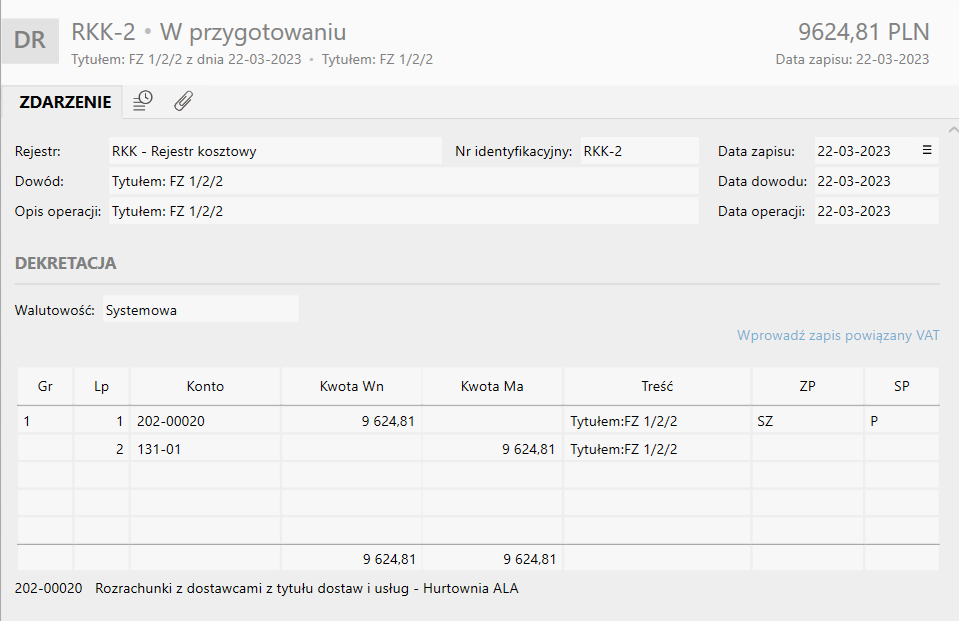
Task: Select the SZ value in ZP column
Action: pos(807,421)
